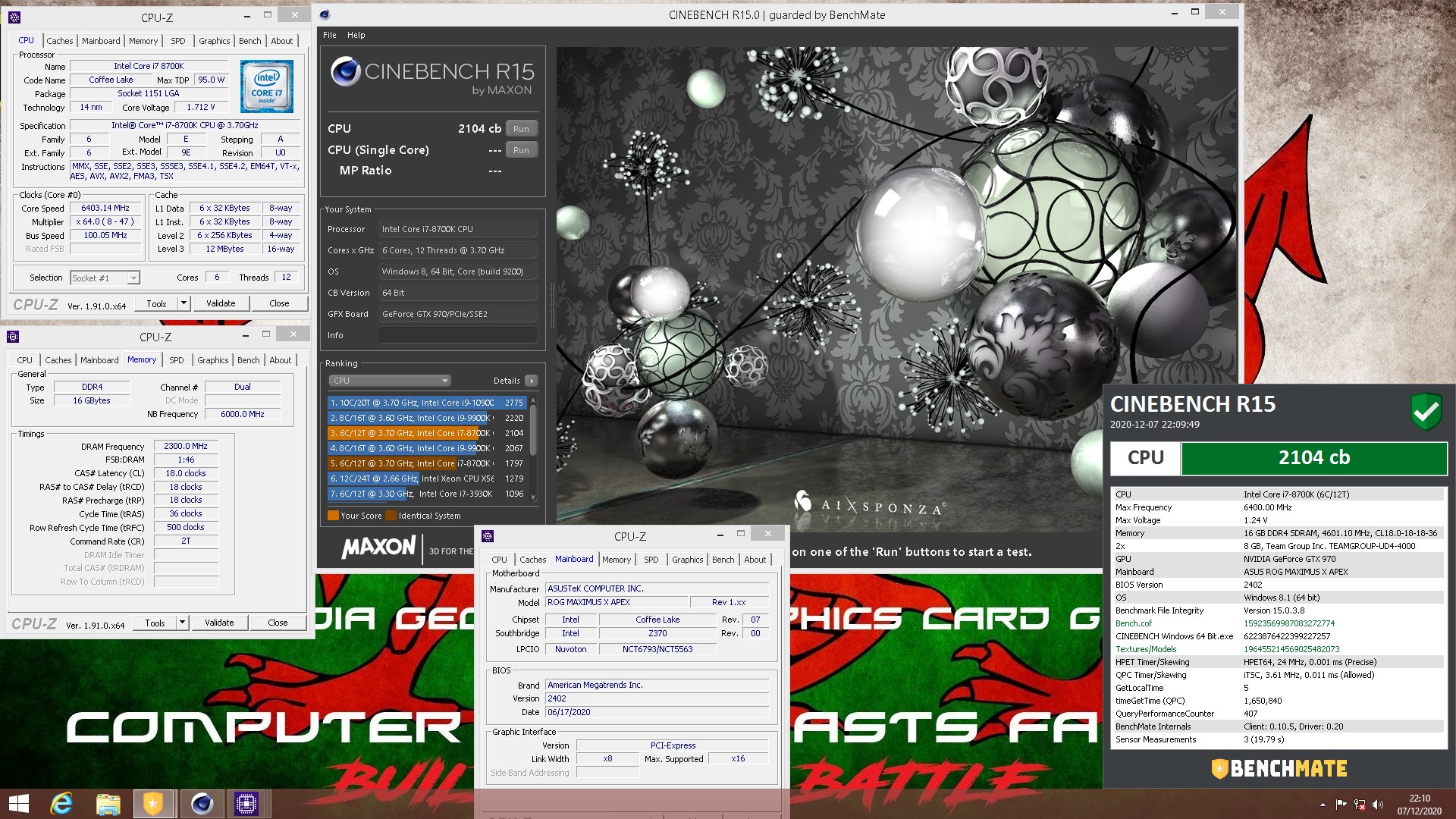Screen dimensions: 1456x819
Task: Open SPD tab in Memory CPU-Z window
Action: pyautogui.click(x=176, y=360)
